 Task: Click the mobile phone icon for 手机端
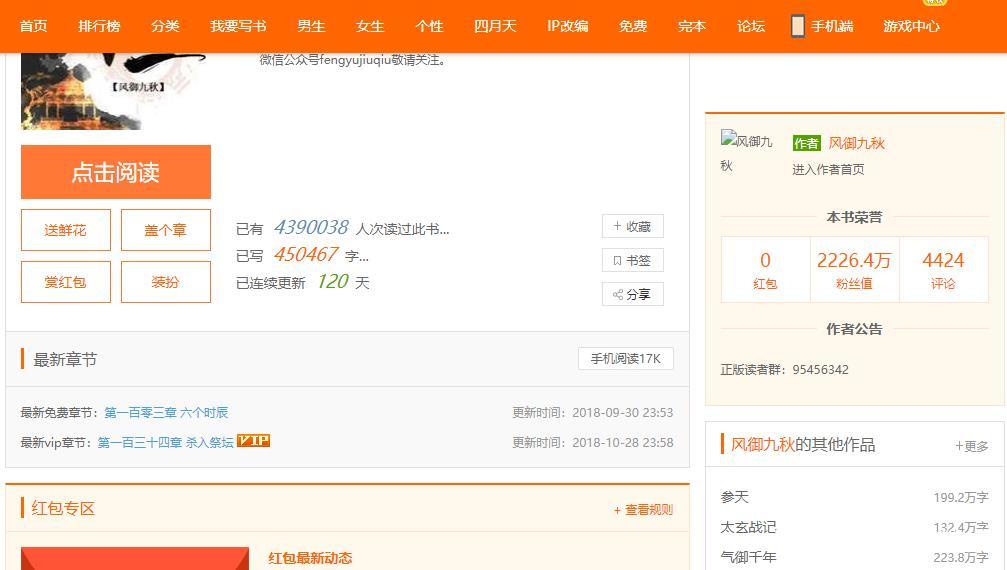point(798,26)
